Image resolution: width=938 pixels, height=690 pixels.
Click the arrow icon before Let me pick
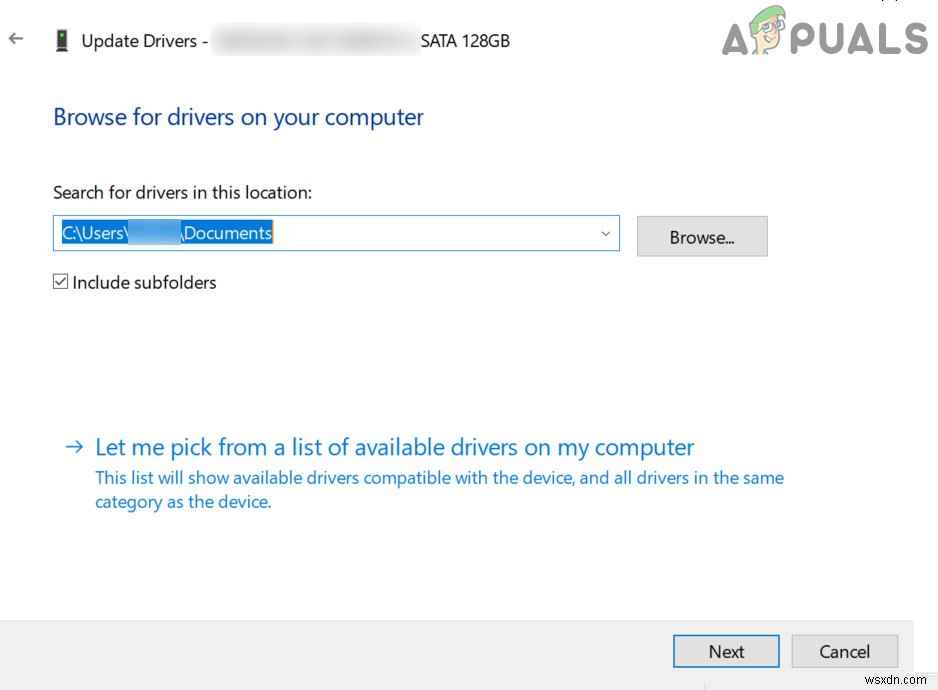74,447
